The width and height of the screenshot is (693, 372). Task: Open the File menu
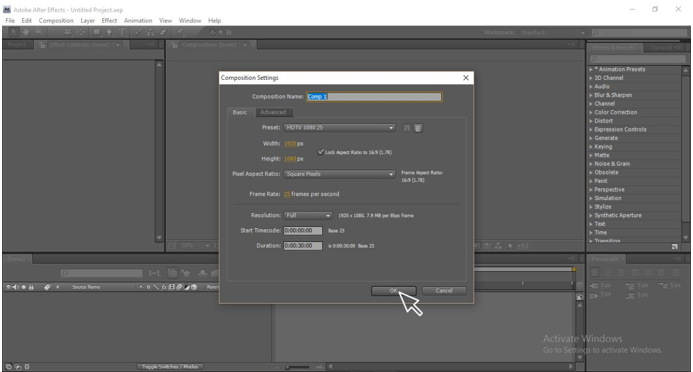pyautogui.click(x=10, y=20)
